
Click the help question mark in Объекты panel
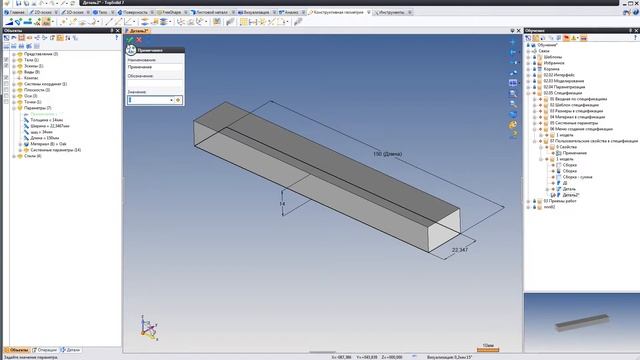point(116,38)
